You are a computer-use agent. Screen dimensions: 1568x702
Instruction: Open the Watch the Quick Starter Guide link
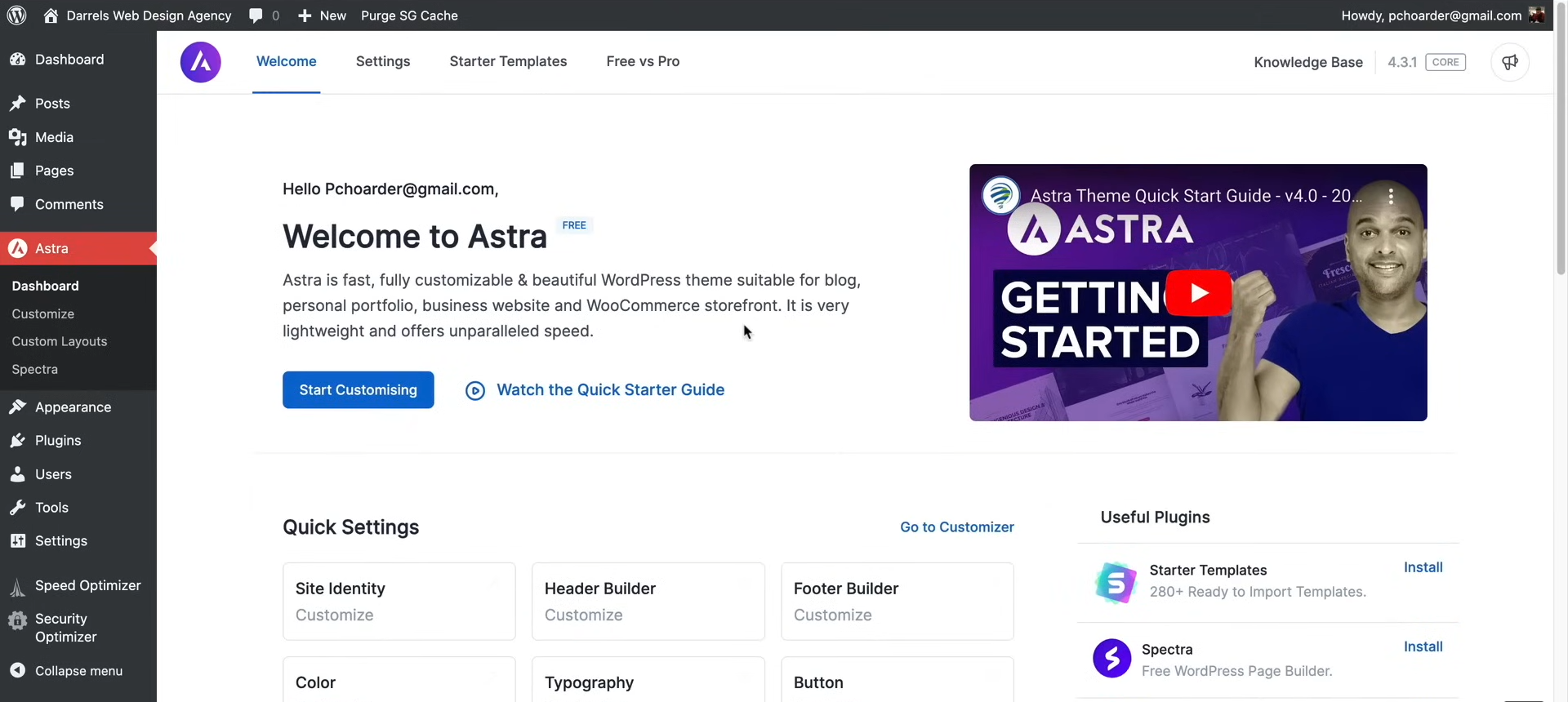click(609, 390)
